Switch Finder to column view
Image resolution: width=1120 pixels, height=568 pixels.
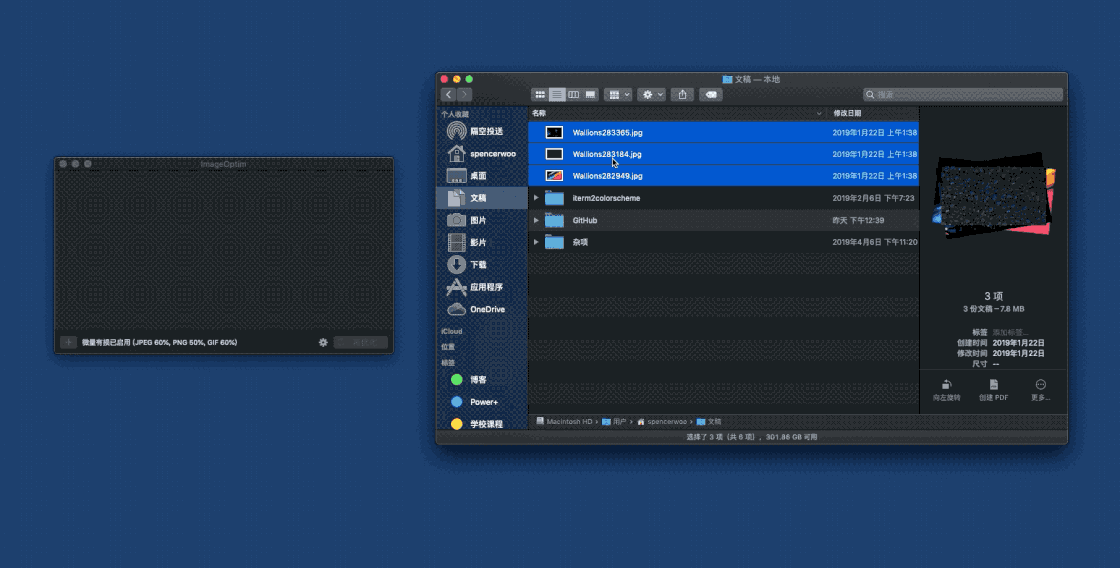click(x=574, y=94)
